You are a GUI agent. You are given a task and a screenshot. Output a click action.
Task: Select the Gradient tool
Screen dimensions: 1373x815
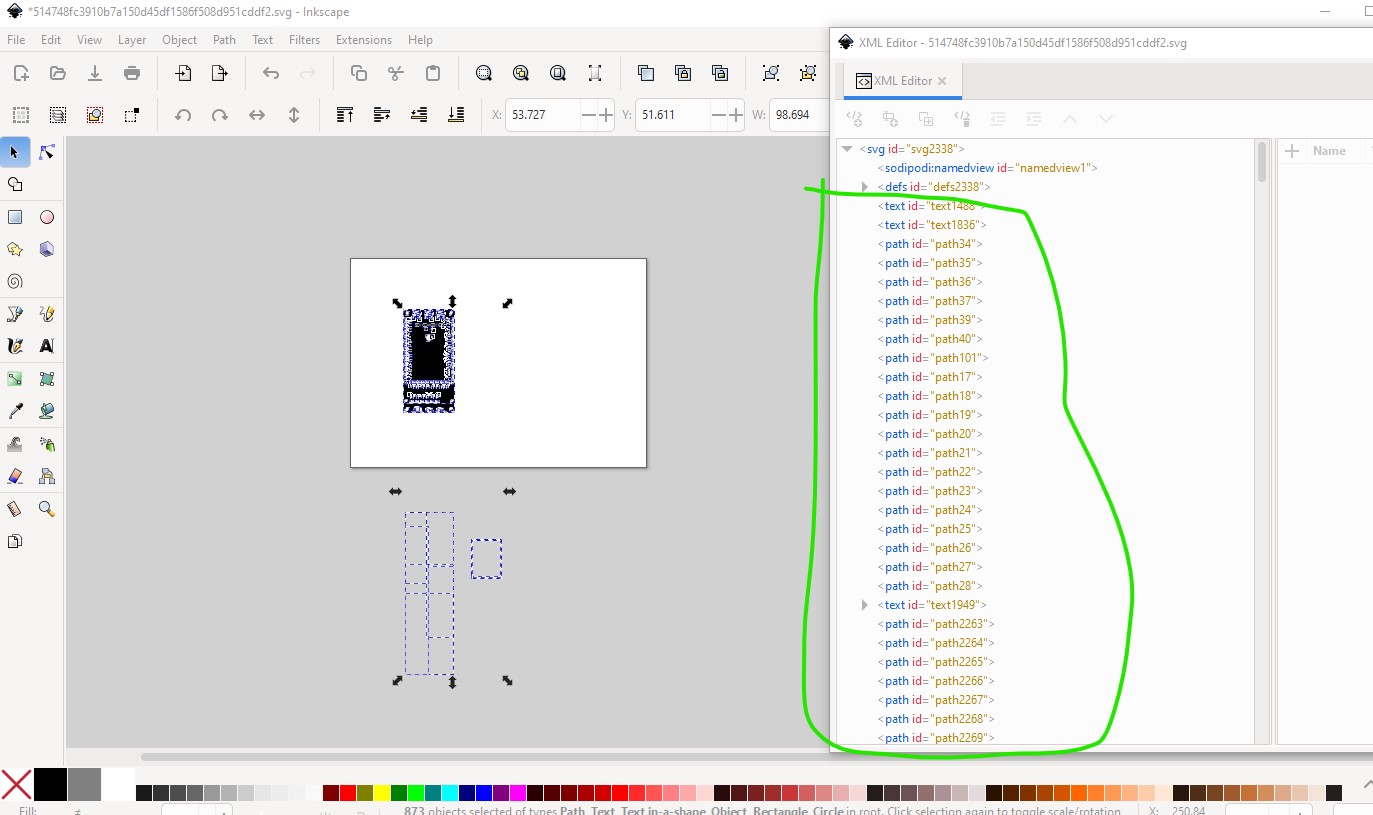click(x=15, y=379)
